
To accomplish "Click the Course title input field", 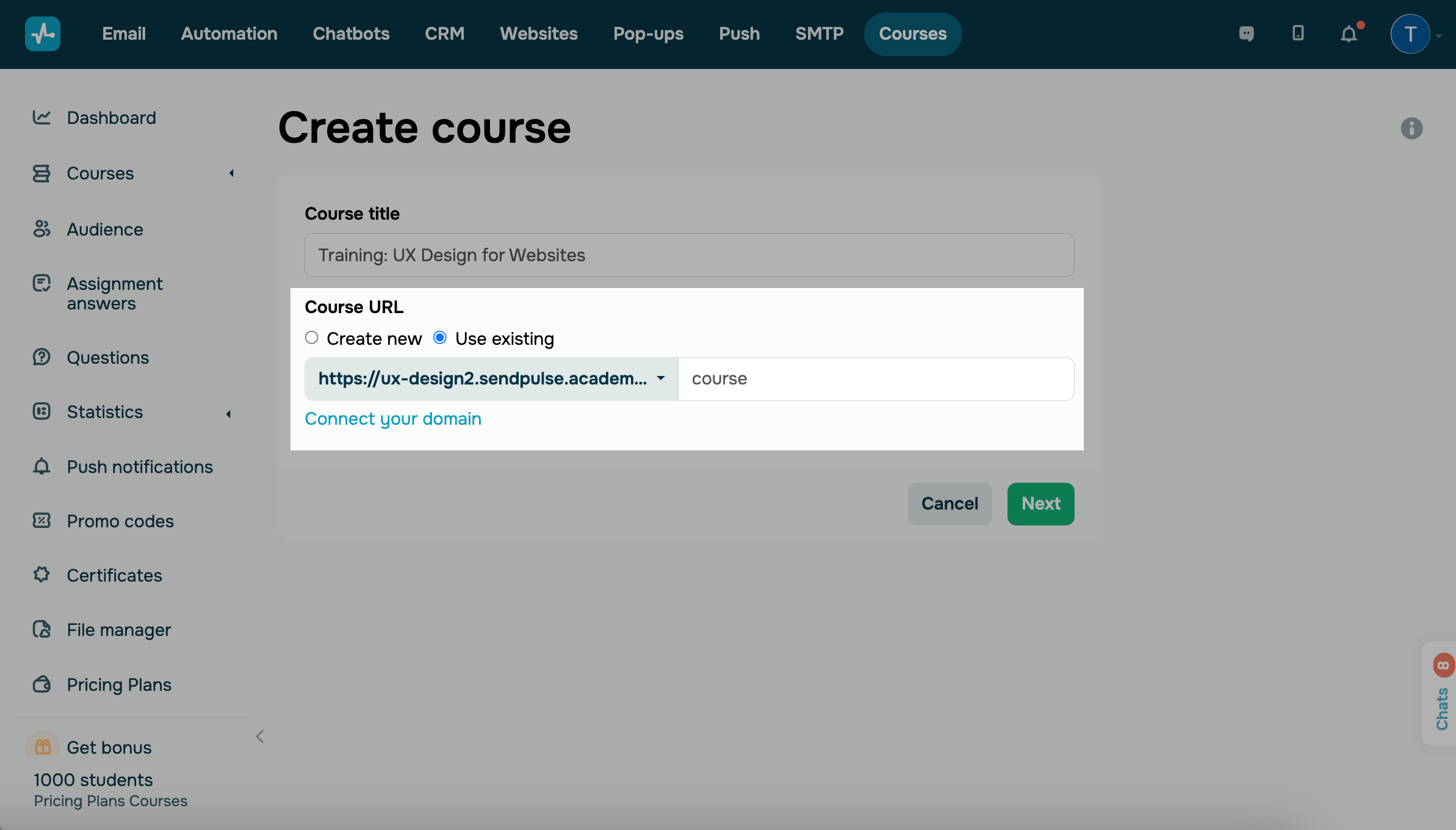I will [689, 255].
